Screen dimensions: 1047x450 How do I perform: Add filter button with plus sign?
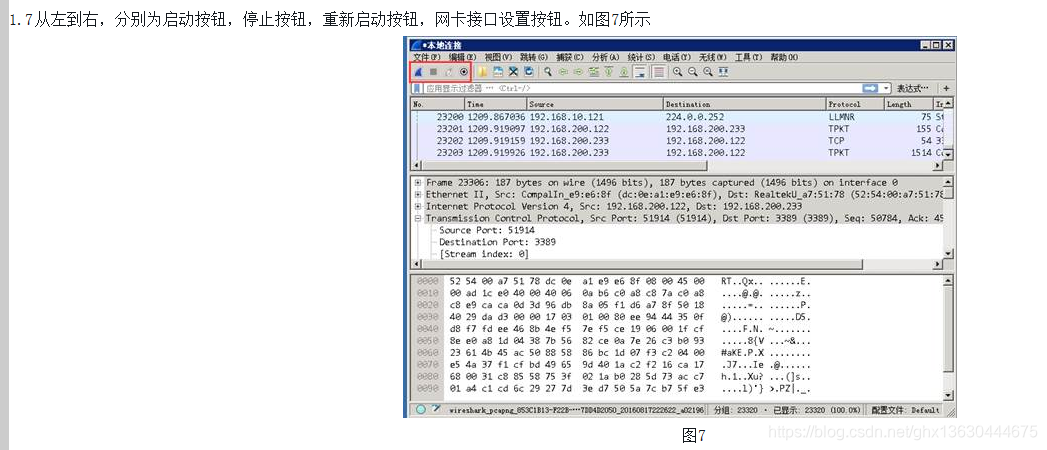pos(946,88)
